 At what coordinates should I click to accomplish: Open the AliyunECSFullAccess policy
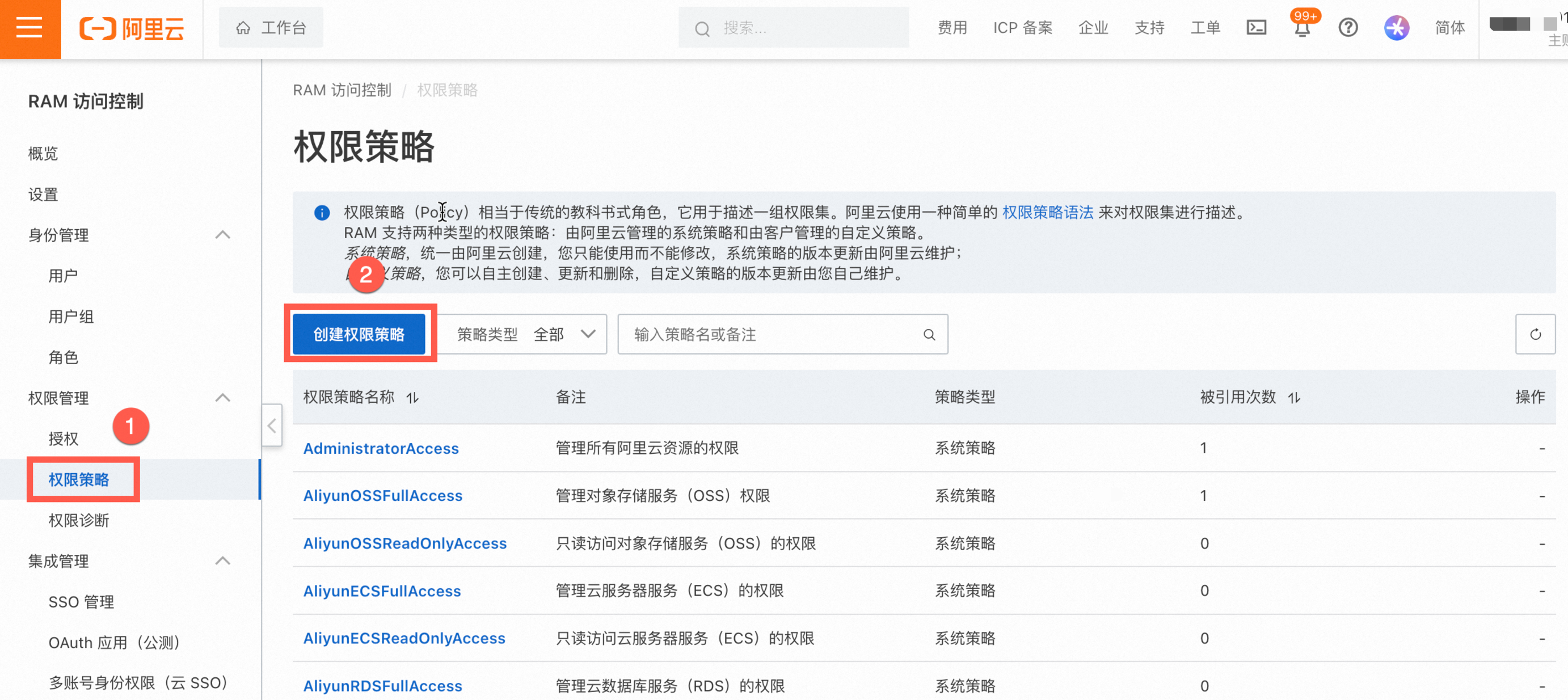(x=382, y=591)
